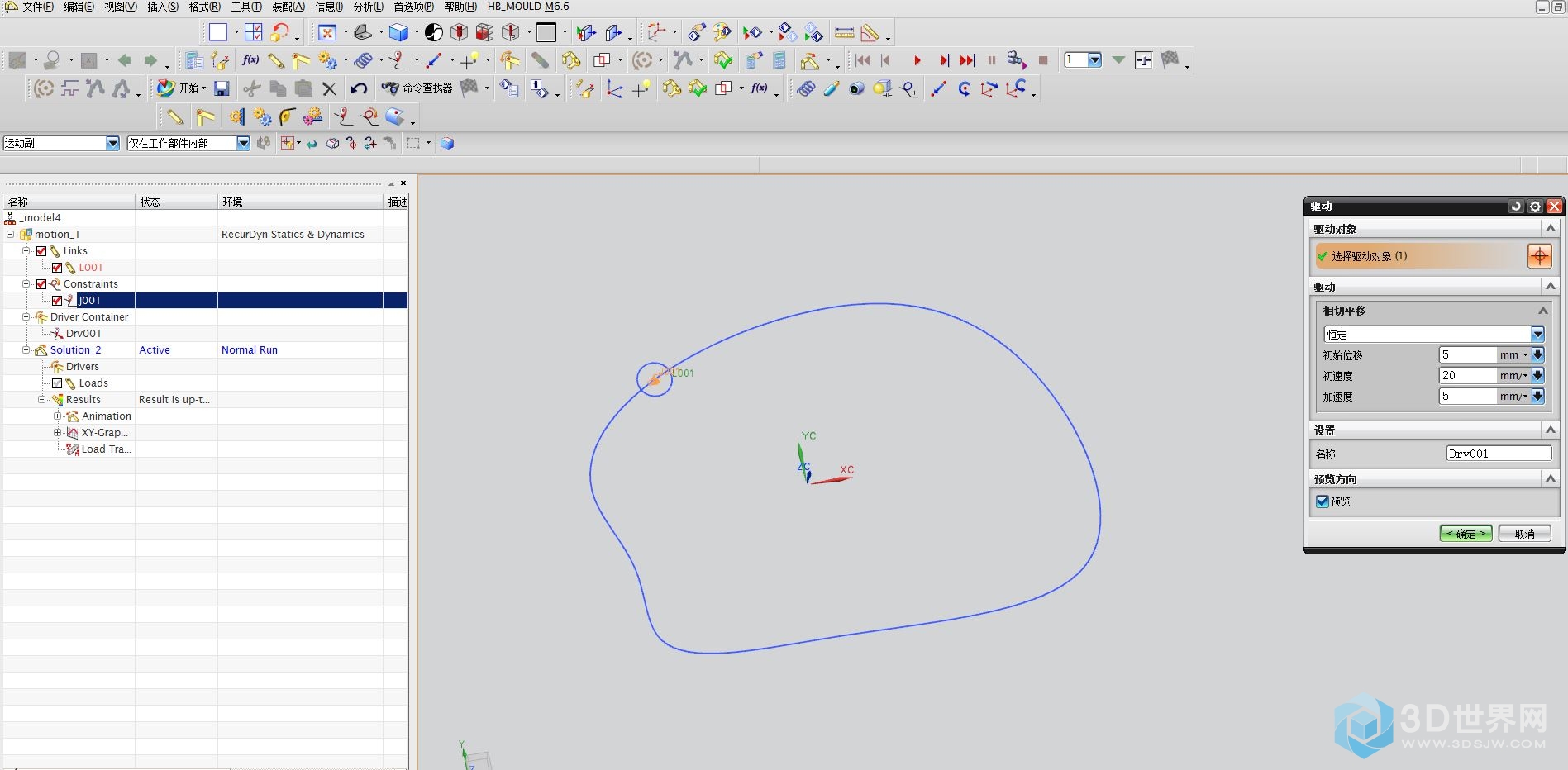
Task: Toggle the Links folder checkbox
Action: (41, 251)
